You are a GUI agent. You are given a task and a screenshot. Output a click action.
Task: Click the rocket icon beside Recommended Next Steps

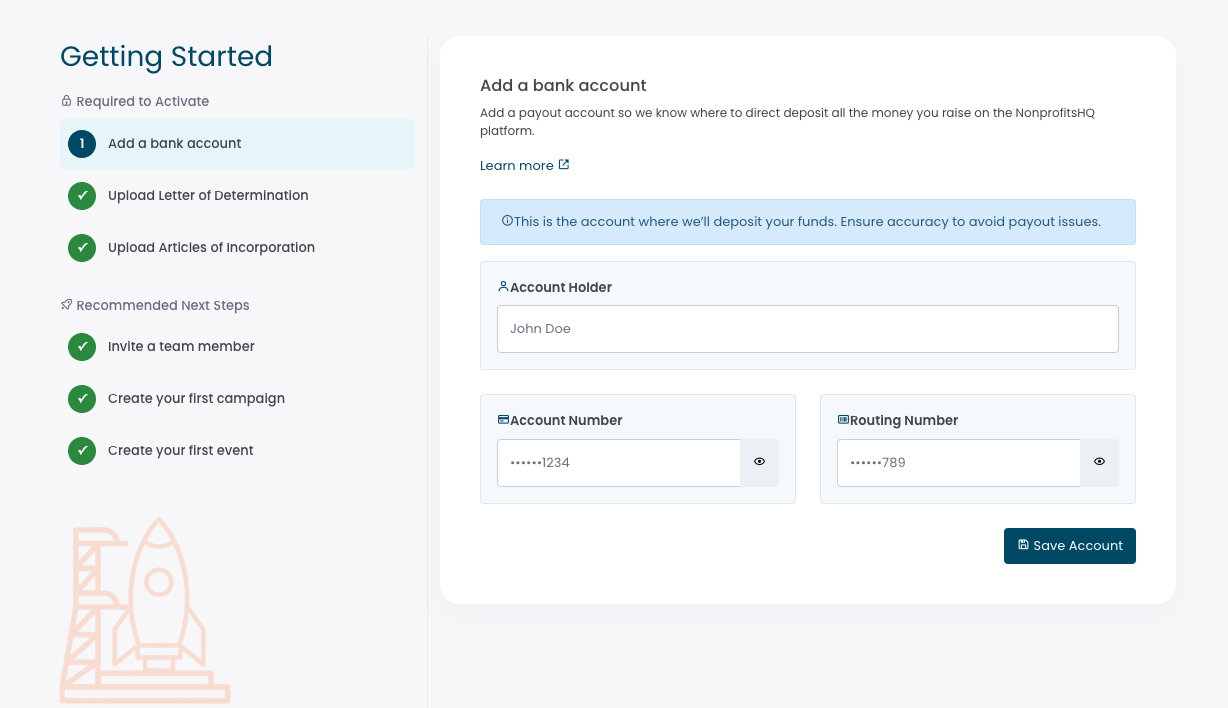pyautogui.click(x=66, y=304)
